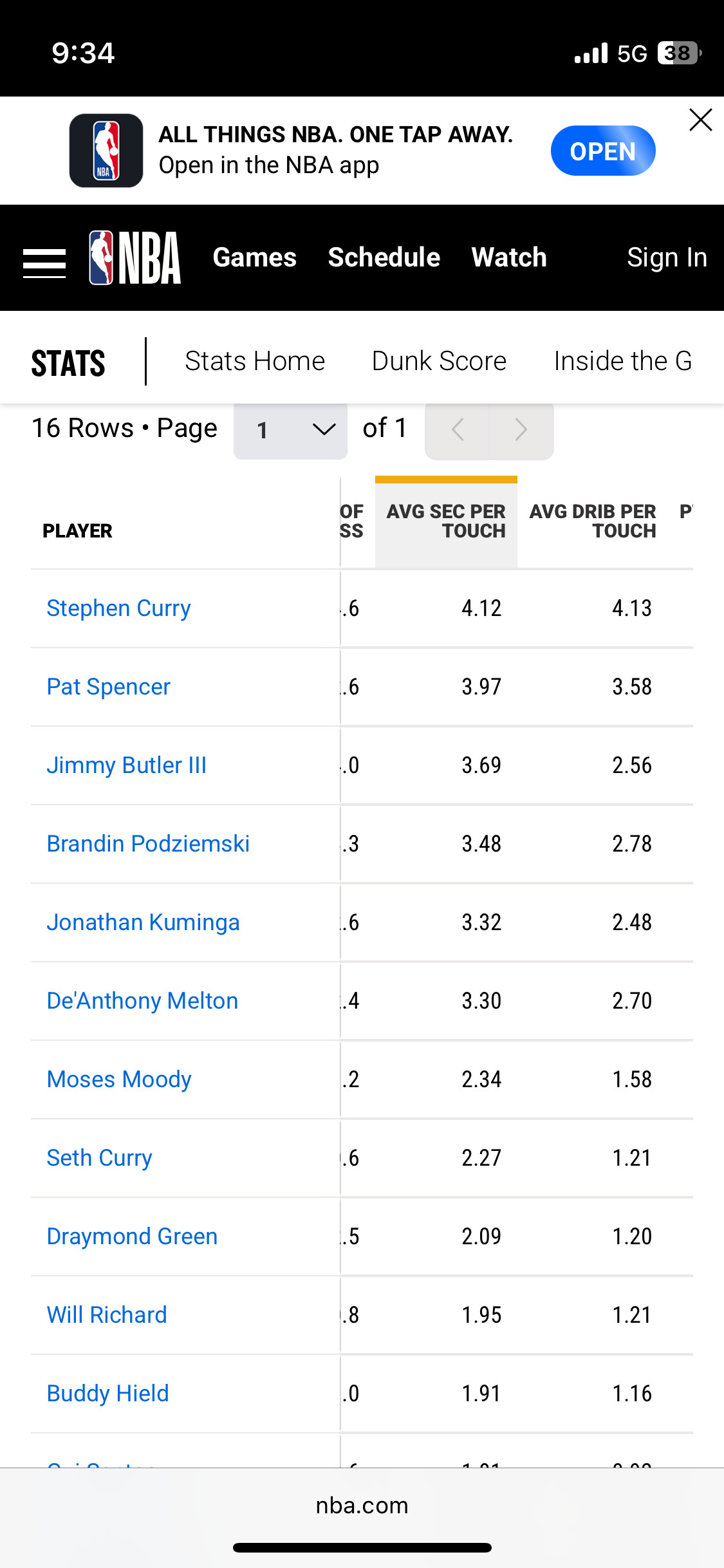
Task: Open Stephen Curry's player page
Action: [x=119, y=608]
